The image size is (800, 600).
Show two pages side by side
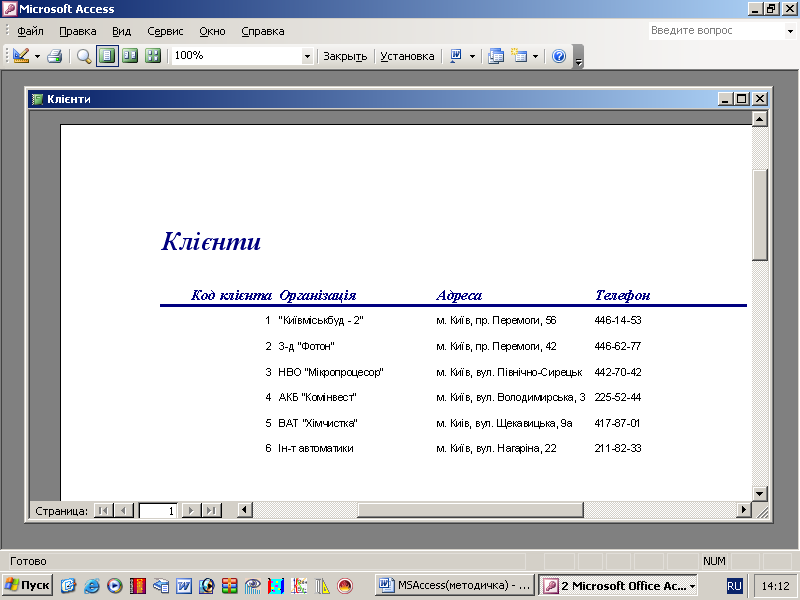pos(130,56)
